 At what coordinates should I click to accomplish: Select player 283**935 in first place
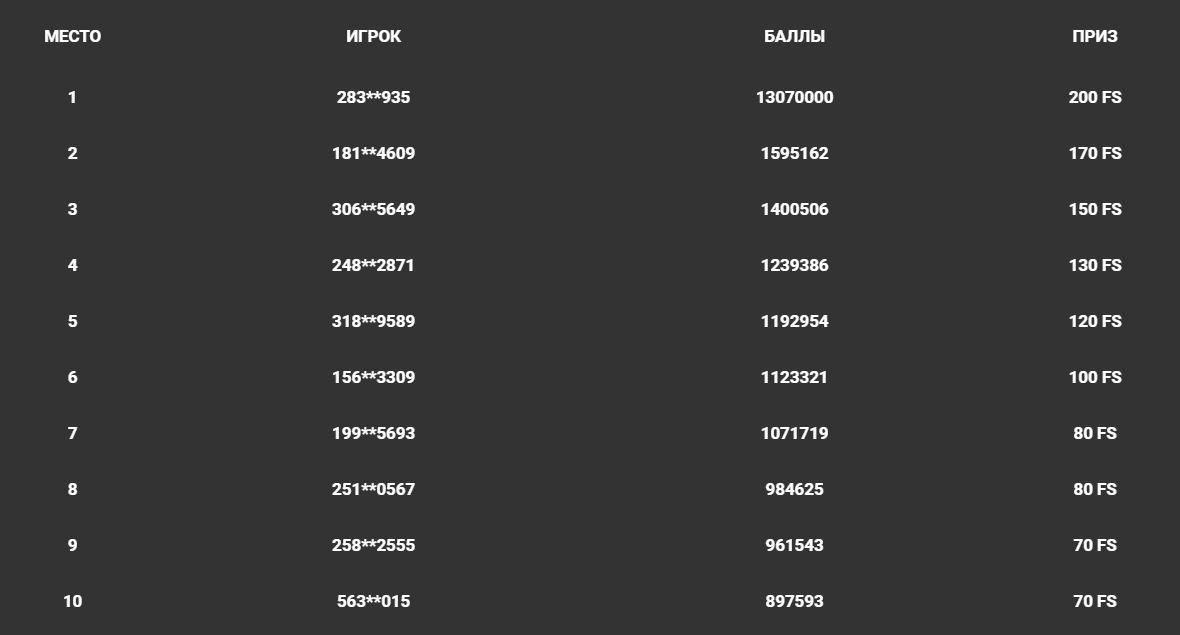coord(373,97)
